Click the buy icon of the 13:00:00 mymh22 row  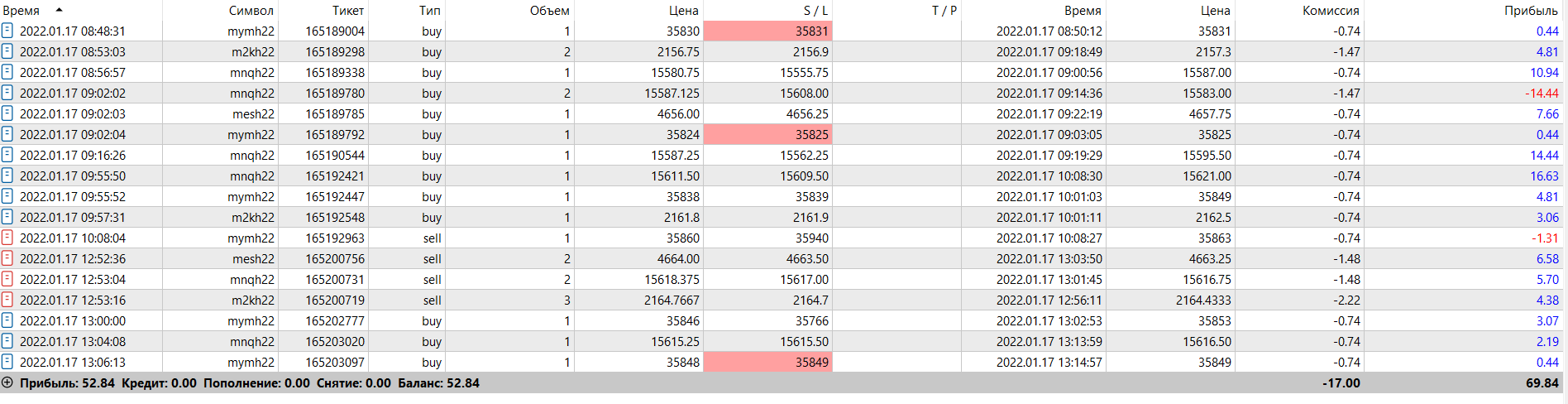[x=7, y=320]
